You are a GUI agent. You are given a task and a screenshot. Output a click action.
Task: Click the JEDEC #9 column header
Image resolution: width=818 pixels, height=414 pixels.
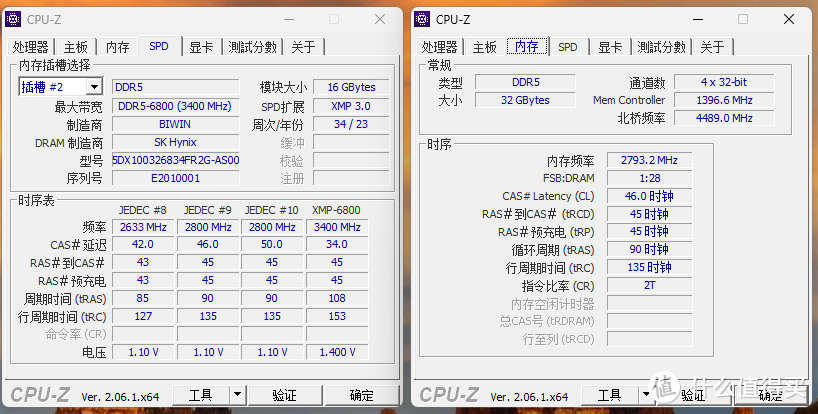tap(207, 210)
